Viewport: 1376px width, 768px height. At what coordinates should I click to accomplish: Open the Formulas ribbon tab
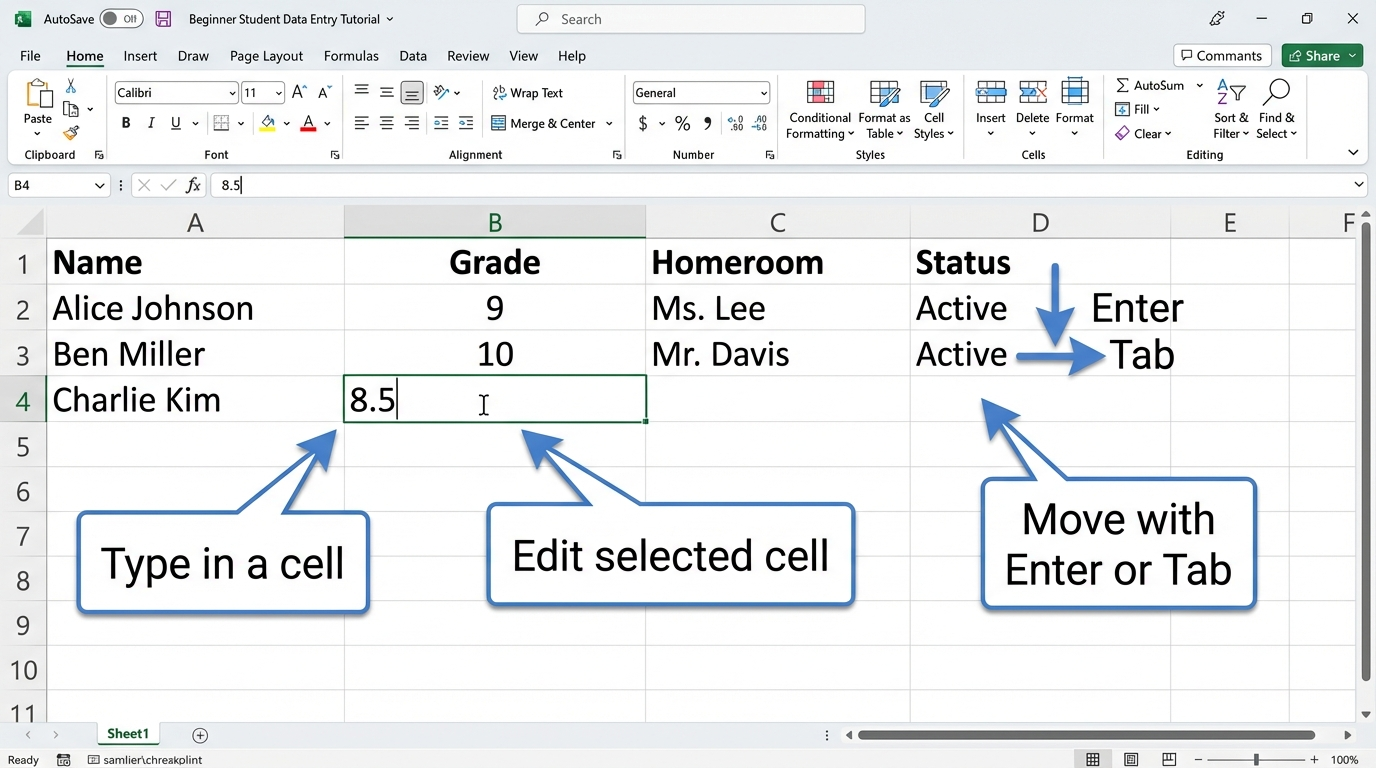click(x=351, y=56)
